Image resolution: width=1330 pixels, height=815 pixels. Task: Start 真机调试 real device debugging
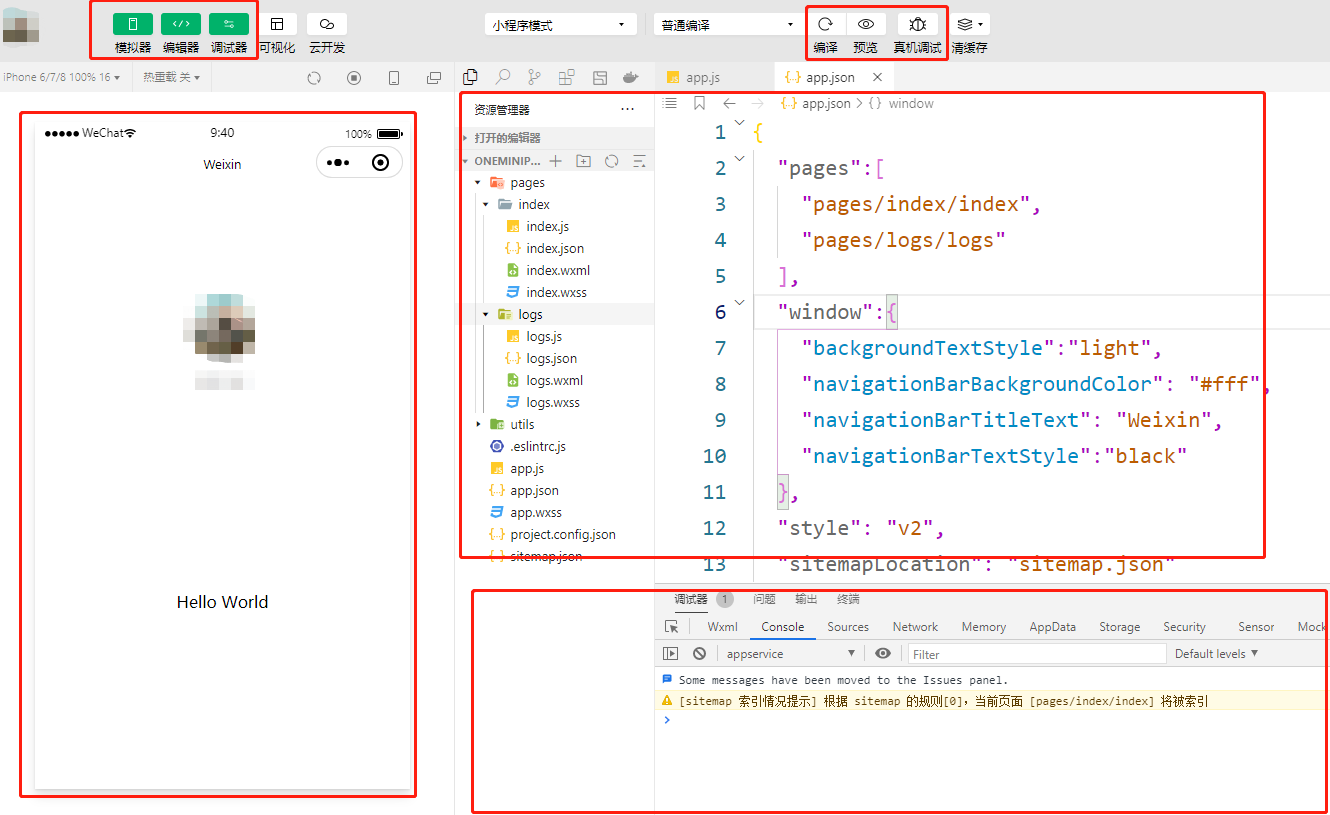pyautogui.click(x=917, y=24)
